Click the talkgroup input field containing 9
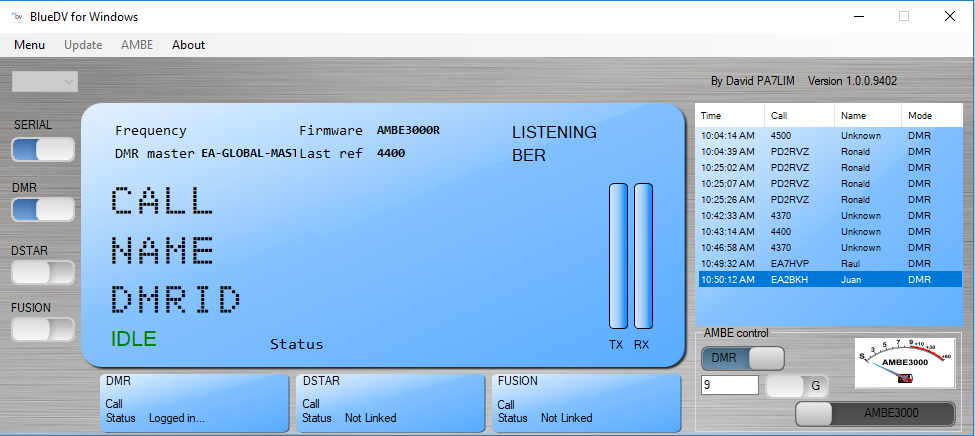This screenshot has width=975, height=436. pos(730,386)
